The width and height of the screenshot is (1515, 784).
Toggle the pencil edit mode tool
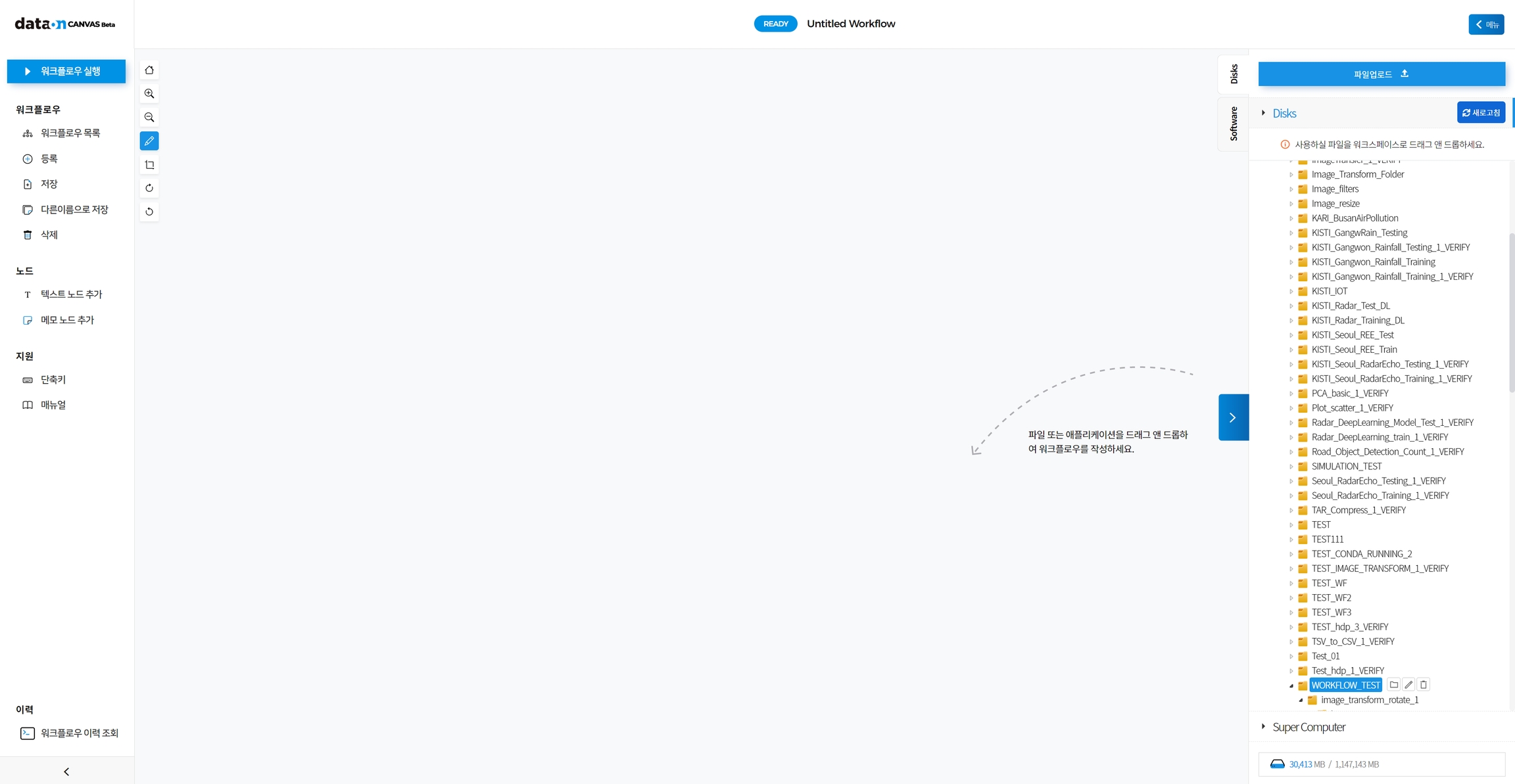click(x=149, y=141)
